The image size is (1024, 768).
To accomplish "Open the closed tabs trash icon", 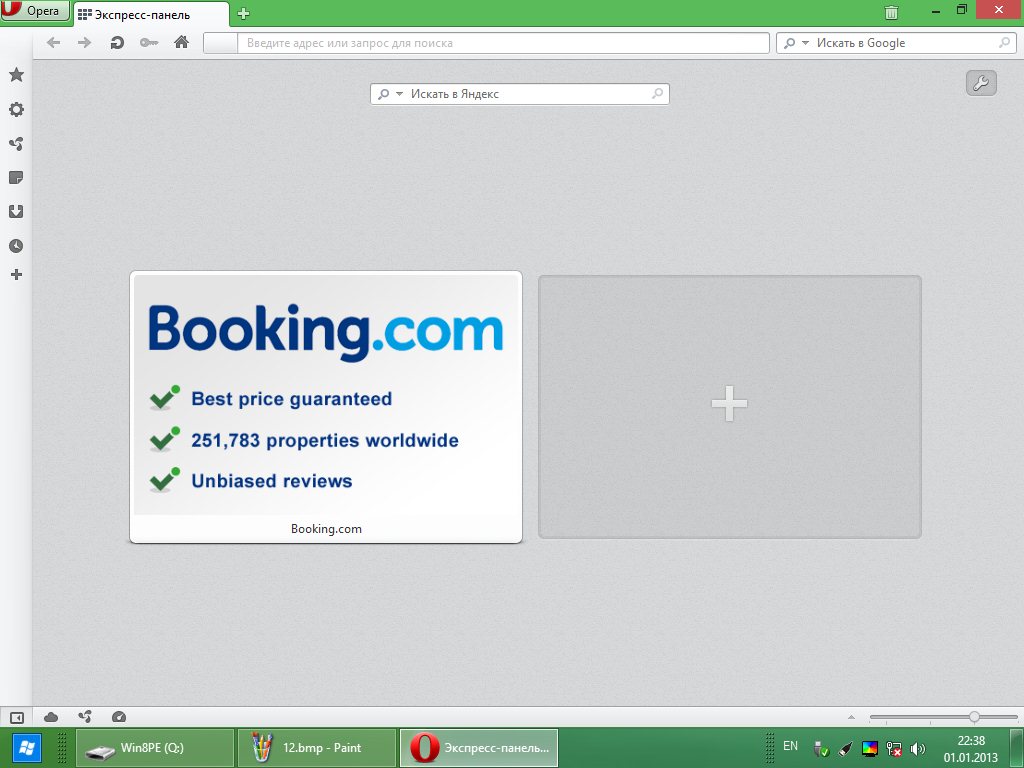I will pos(891,13).
